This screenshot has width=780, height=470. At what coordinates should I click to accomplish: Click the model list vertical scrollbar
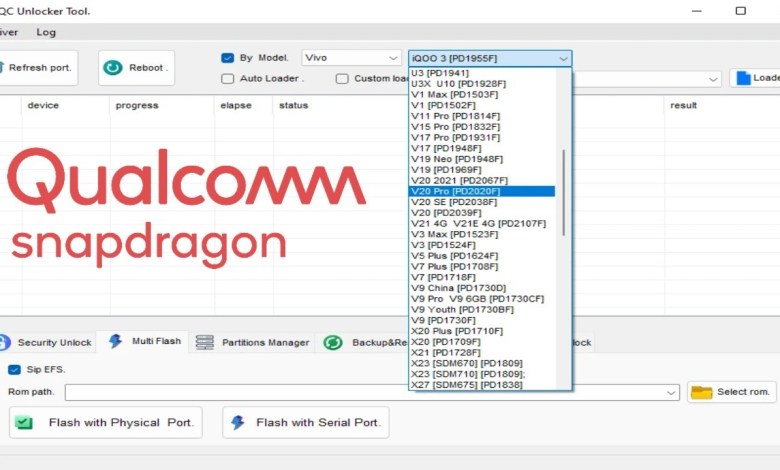[564, 192]
